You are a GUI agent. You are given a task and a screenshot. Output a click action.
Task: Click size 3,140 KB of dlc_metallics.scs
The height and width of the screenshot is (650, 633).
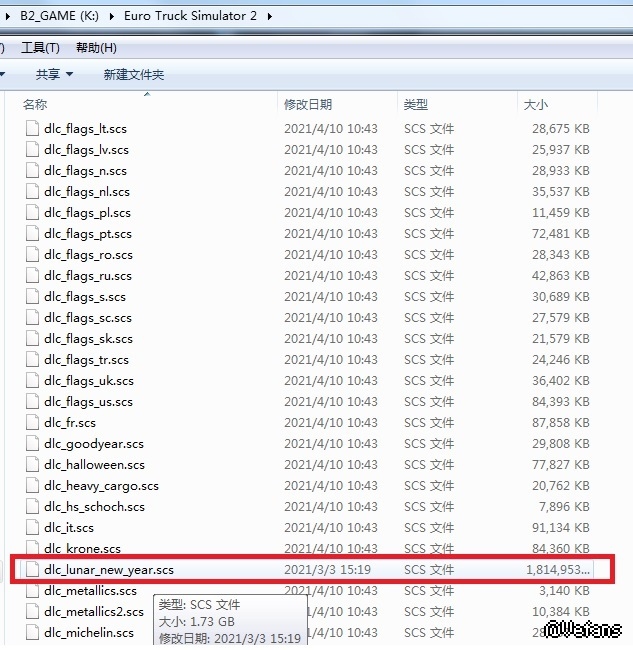(x=564, y=591)
